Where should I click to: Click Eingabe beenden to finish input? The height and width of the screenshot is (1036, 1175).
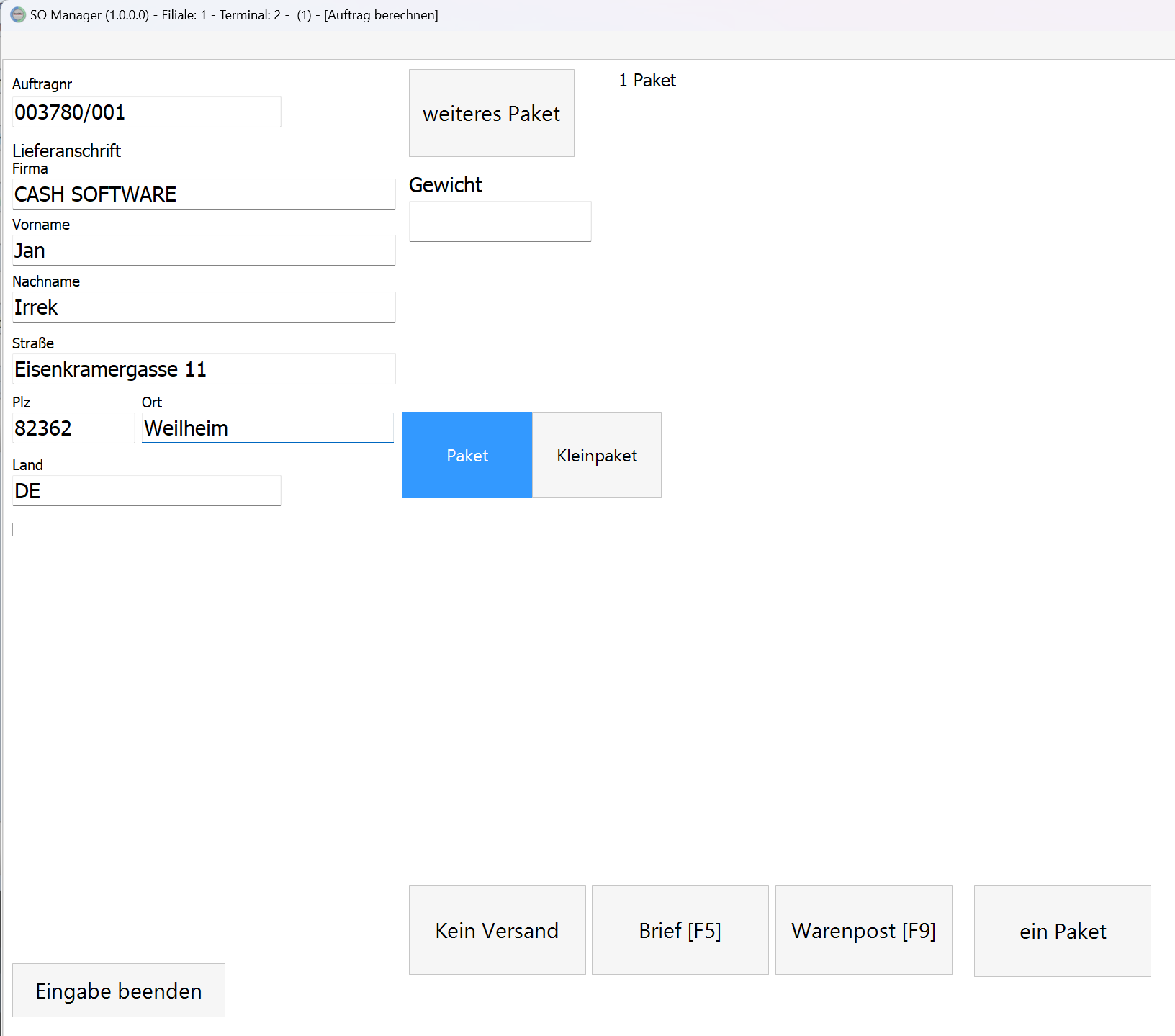(119, 991)
